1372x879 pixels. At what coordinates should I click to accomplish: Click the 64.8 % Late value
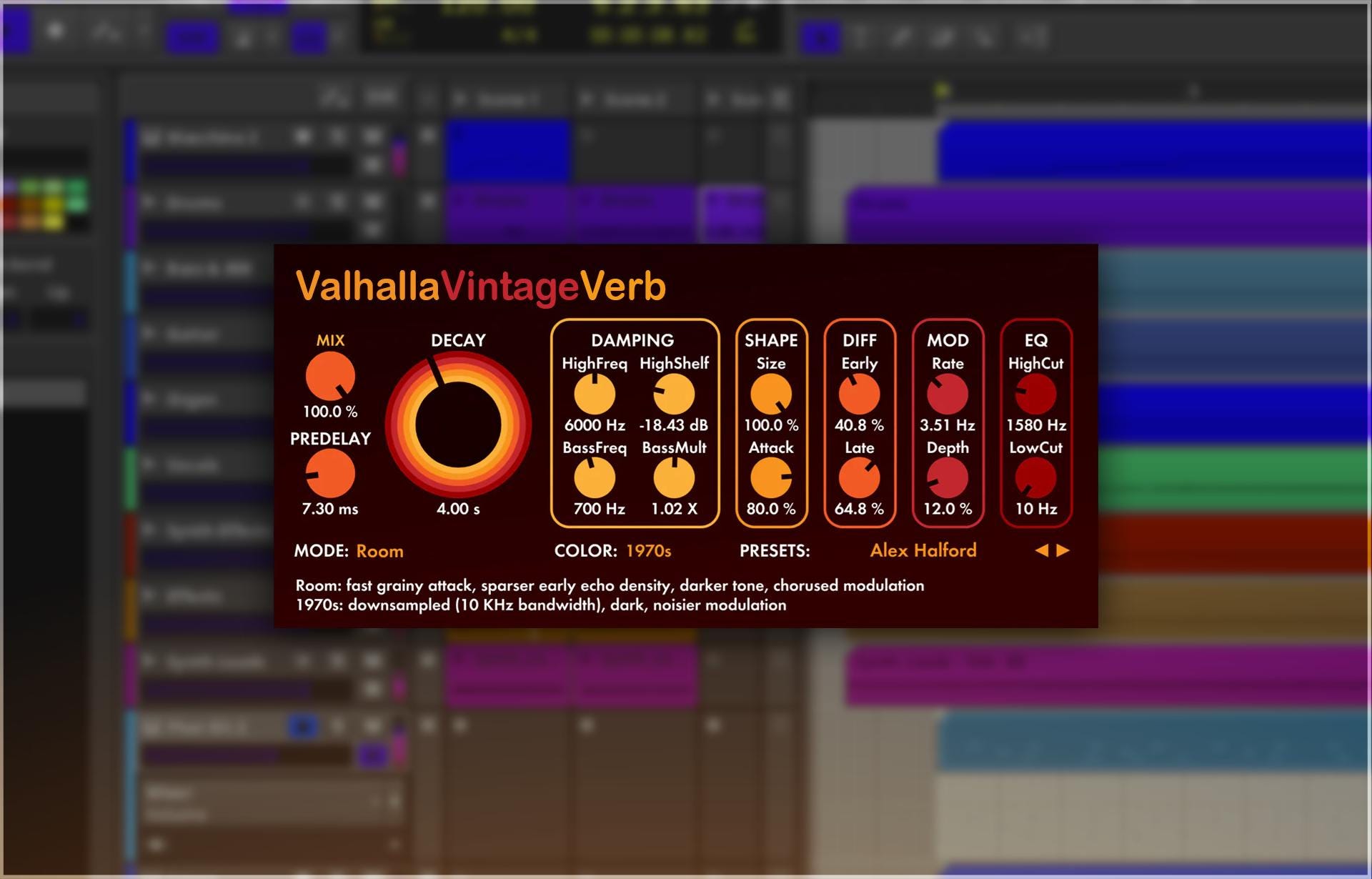pos(859,509)
